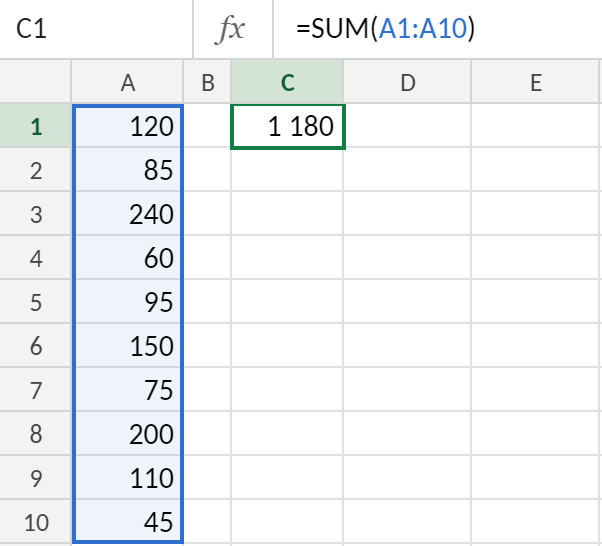This screenshot has width=602, height=546.
Task: Click empty cell E8
Action: (536, 433)
